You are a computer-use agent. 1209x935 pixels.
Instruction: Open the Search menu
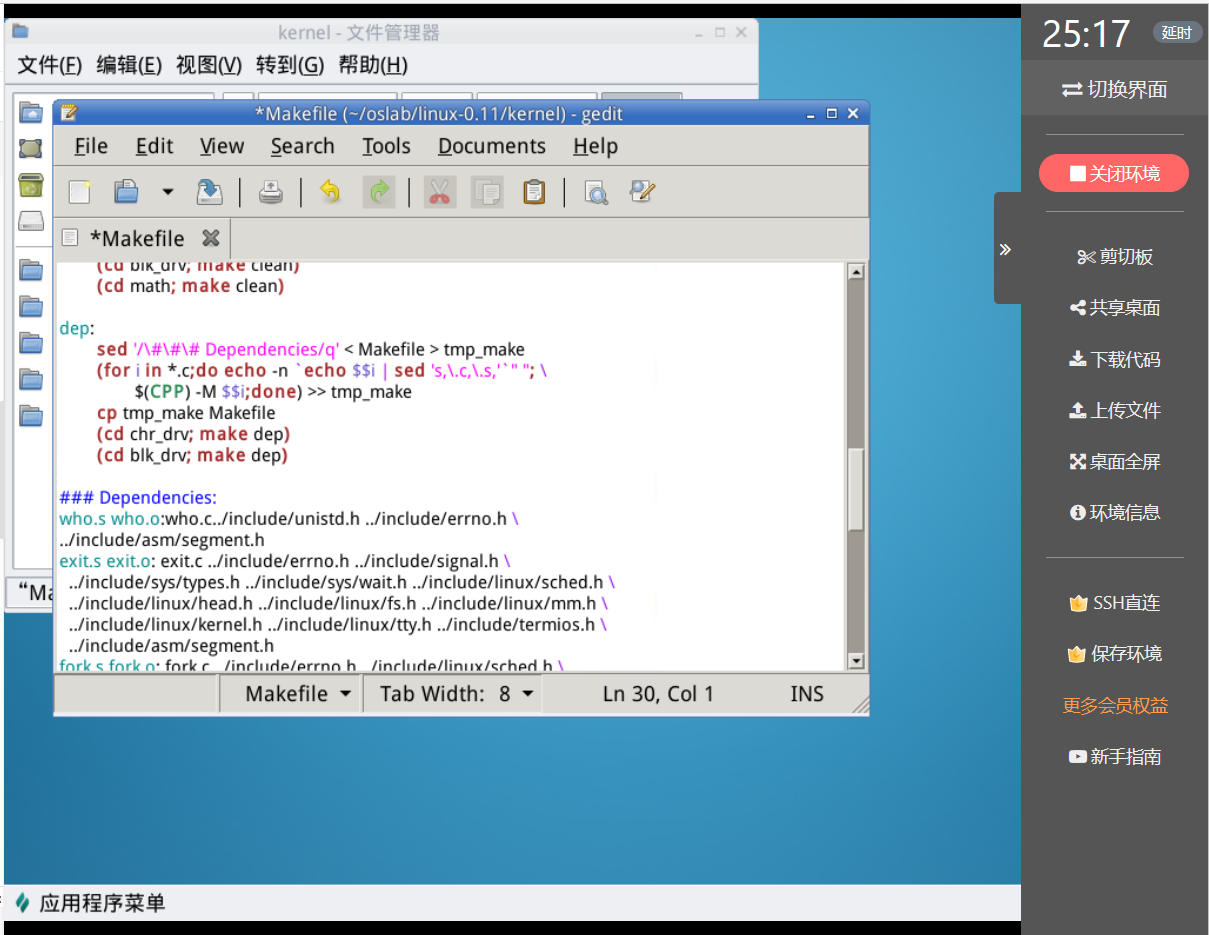302,146
